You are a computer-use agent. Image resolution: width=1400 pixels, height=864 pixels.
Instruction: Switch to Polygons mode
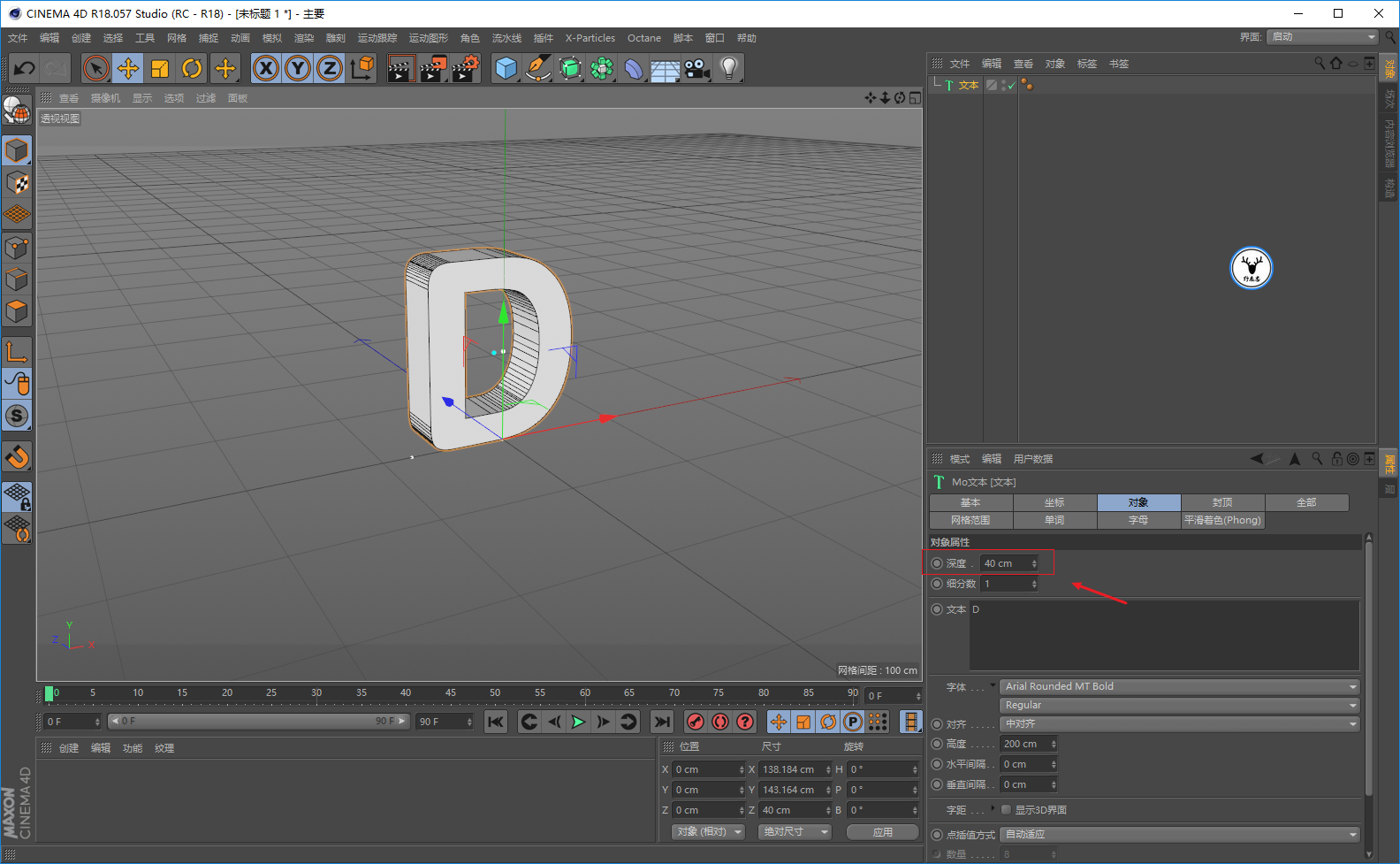[x=17, y=311]
